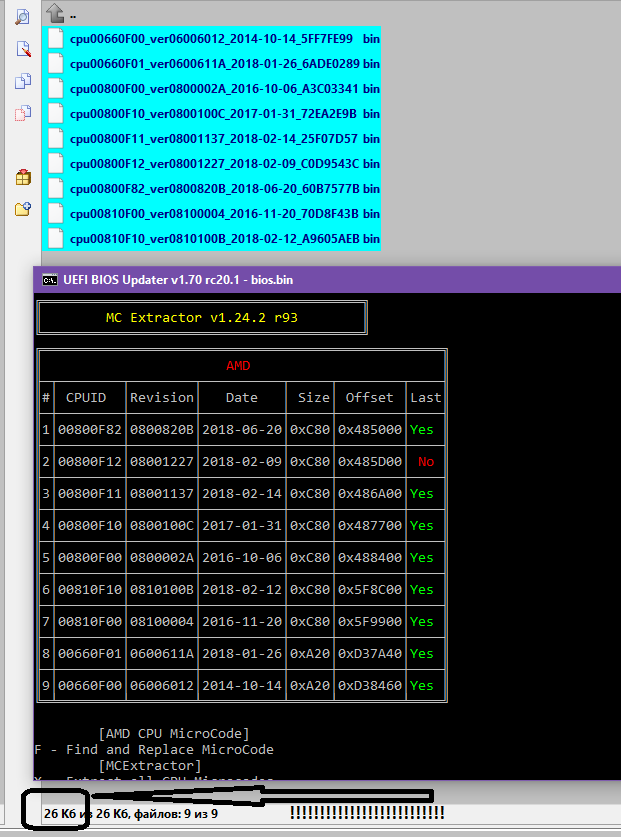Click offset cell 0xD37A40

click(370, 654)
